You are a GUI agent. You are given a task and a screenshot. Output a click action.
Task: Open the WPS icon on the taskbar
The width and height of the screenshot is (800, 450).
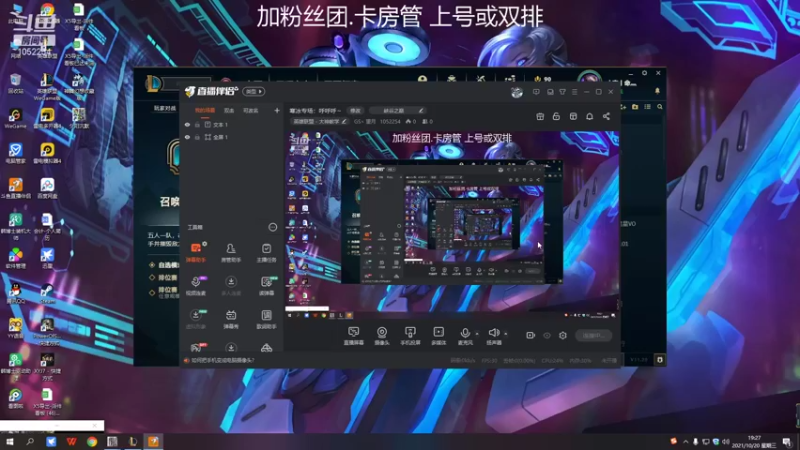(x=71, y=441)
